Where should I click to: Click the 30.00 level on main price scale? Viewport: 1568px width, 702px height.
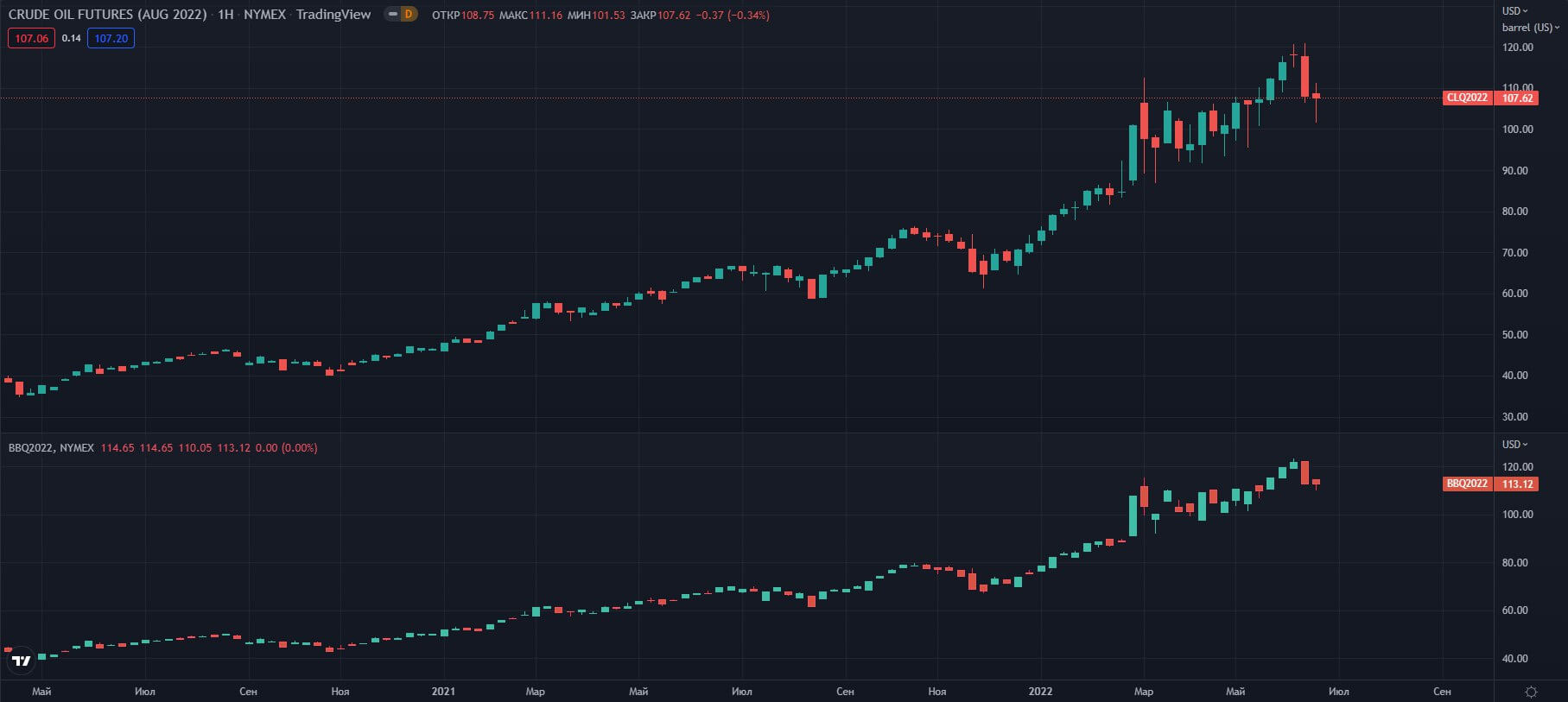point(1514,417)
